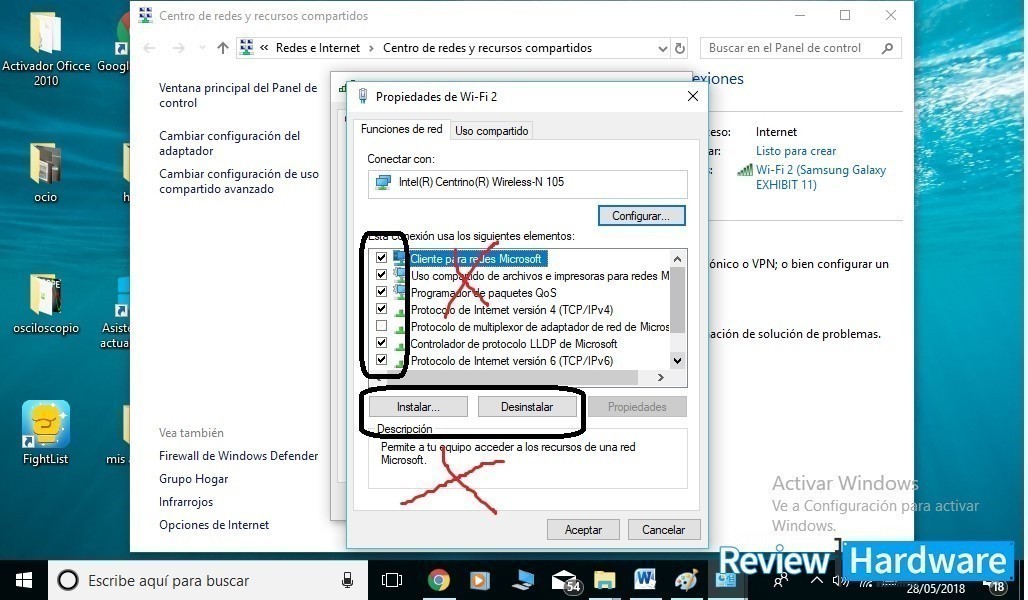Click the Desinstalar button

click(527, 407)
